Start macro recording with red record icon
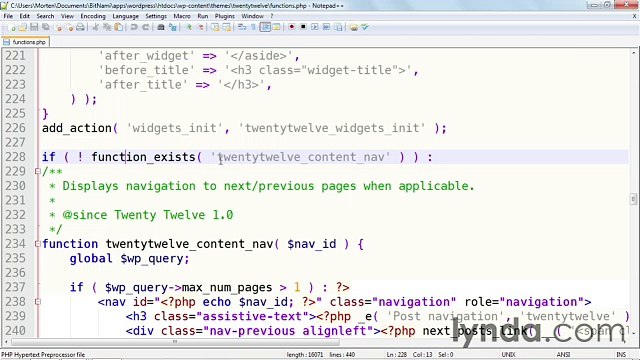640x360 pixels. 291,27
